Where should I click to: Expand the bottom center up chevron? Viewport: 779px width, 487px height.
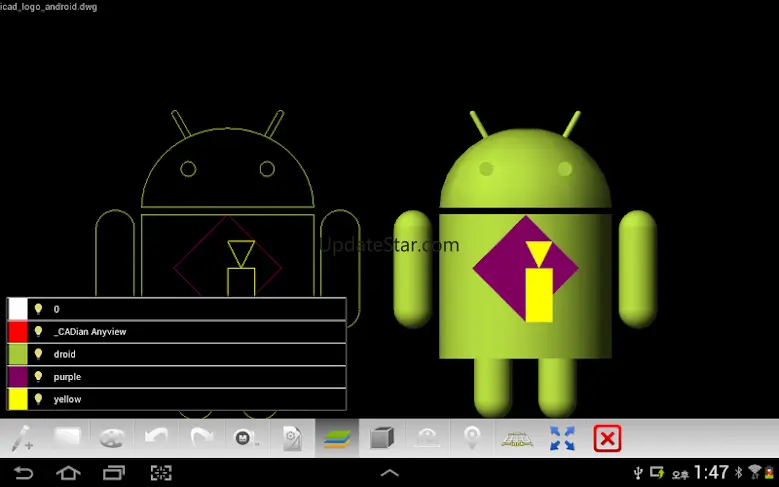tap(390, 473)
